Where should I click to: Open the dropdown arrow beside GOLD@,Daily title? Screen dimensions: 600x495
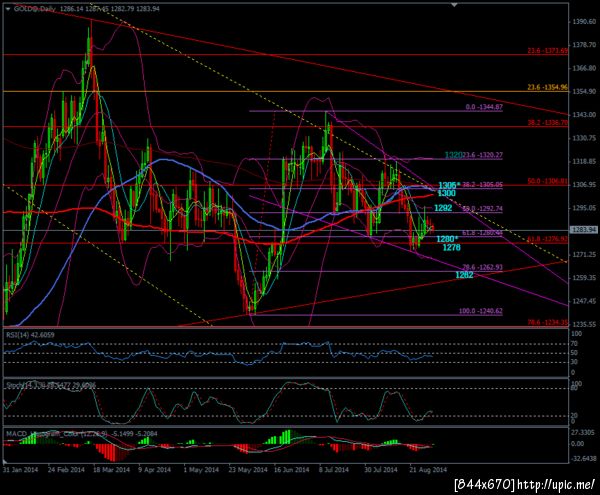pyautogui.click(x=8, y=9)
